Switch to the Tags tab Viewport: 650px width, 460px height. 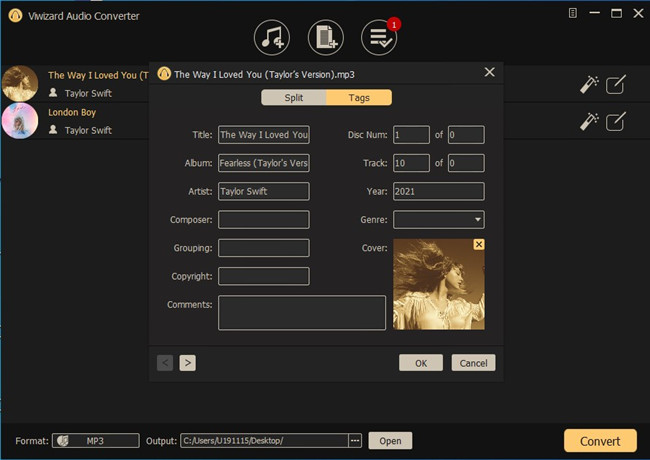point(359,97)
